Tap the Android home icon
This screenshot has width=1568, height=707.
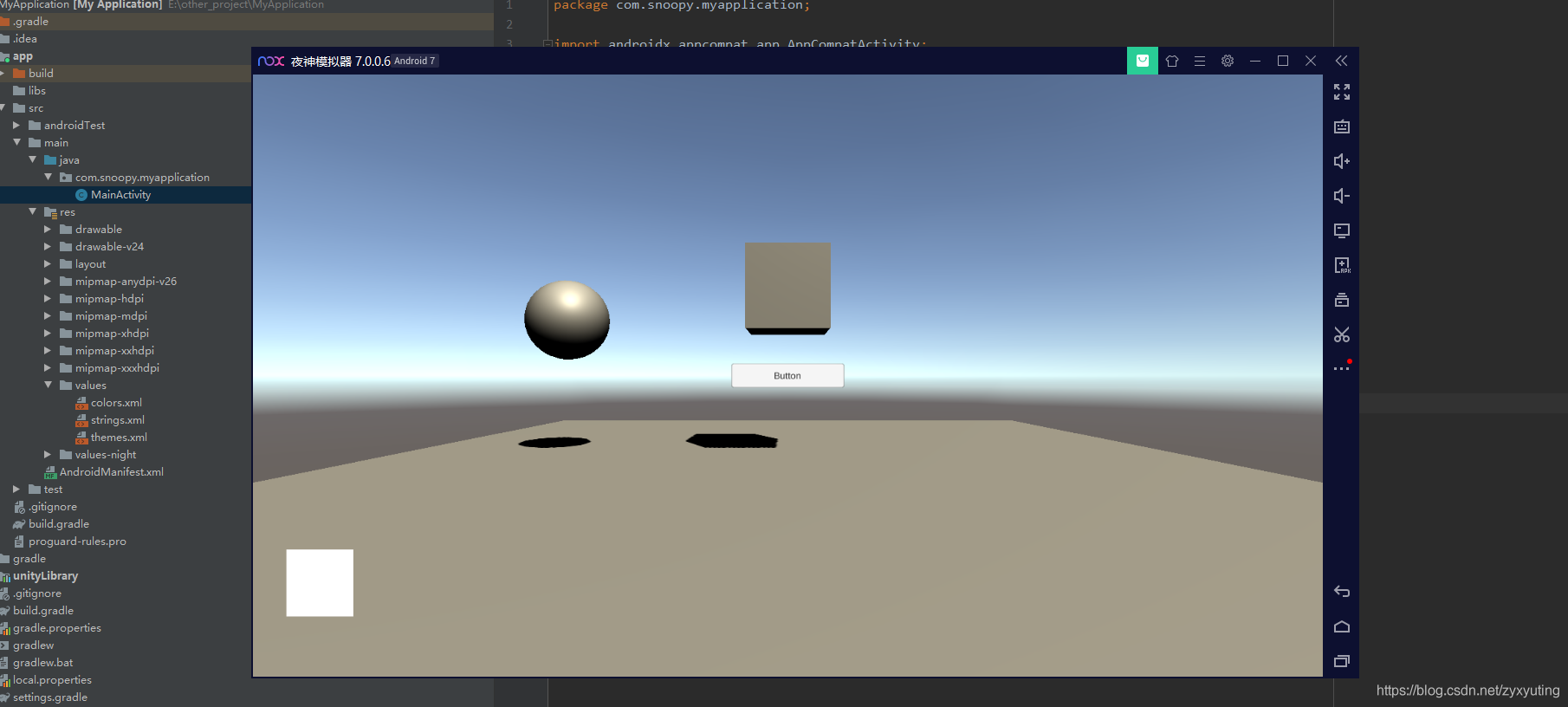point(1342,626)
